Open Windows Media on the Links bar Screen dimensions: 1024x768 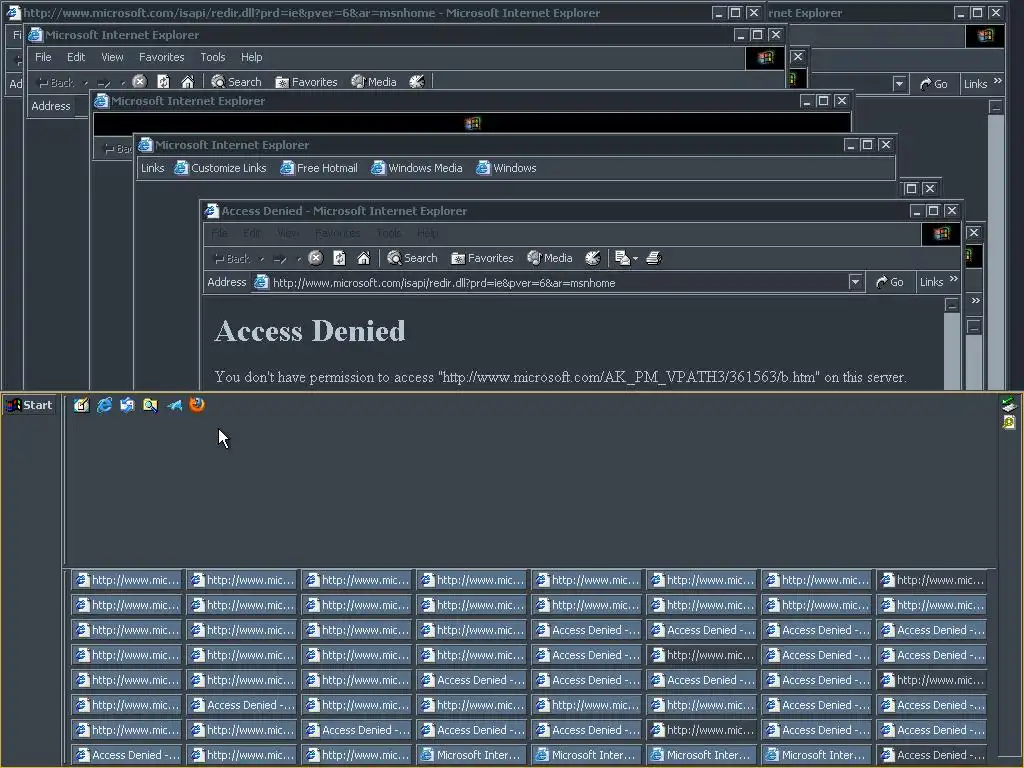(x=417, y=168)
